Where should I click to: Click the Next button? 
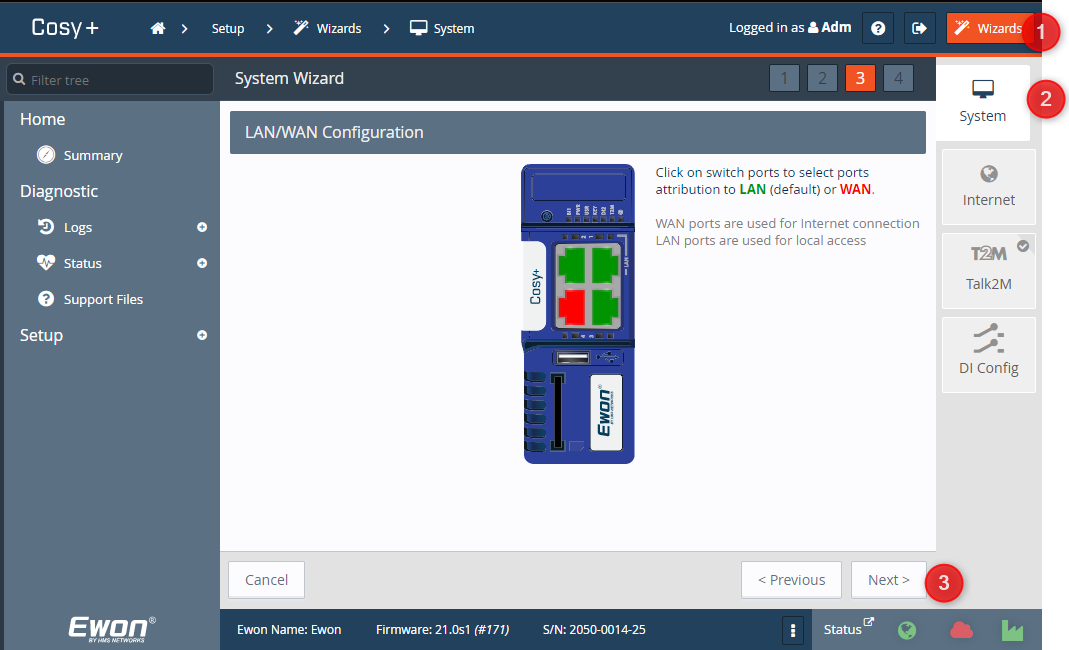888,580
